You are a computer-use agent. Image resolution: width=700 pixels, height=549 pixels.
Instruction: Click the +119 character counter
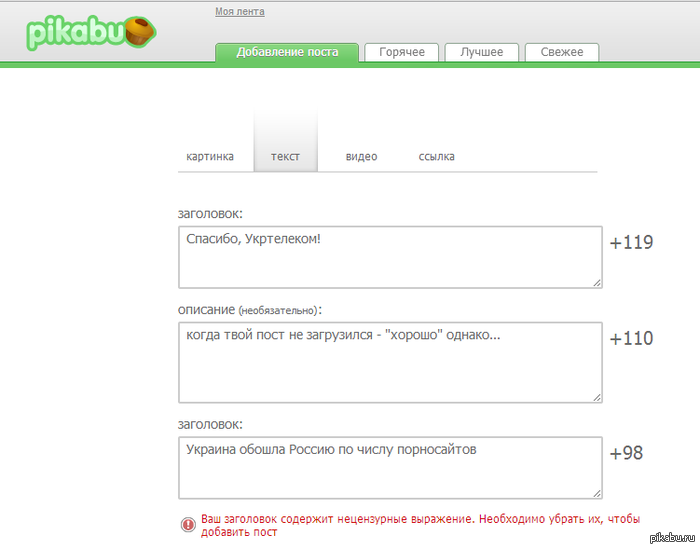pyautogui.click(x=631, y=242)
